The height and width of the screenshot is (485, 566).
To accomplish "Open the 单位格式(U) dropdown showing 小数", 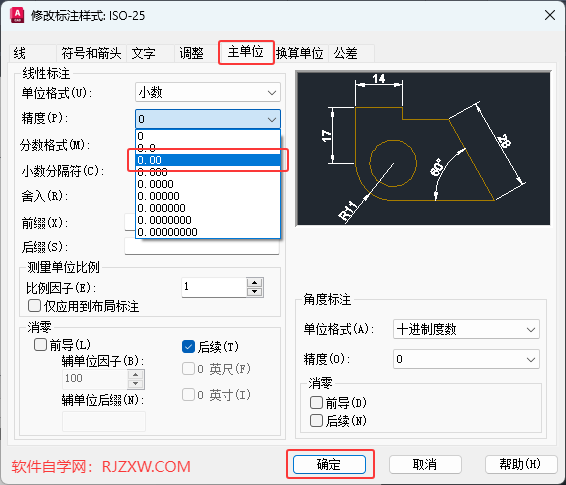I will [x=208, y=92].
